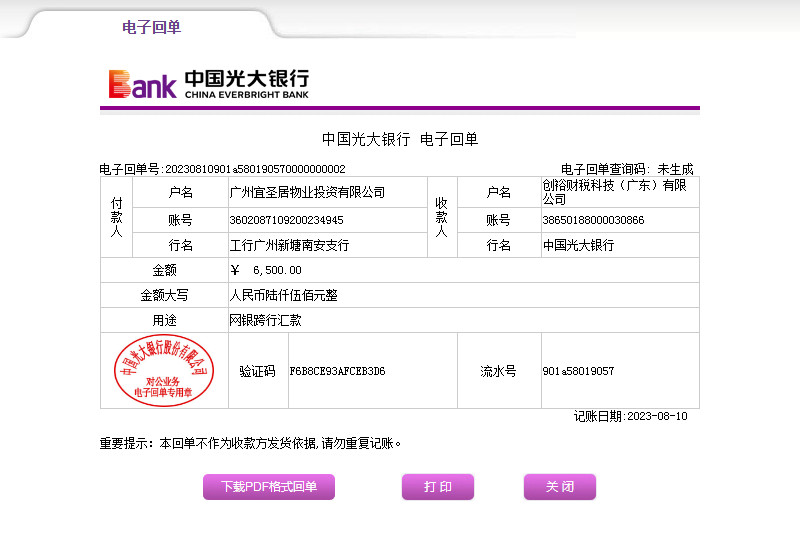Select the receipt number 20230810901a580190570000000002
The width and height of the screenshot is (800, 534).
255,169
